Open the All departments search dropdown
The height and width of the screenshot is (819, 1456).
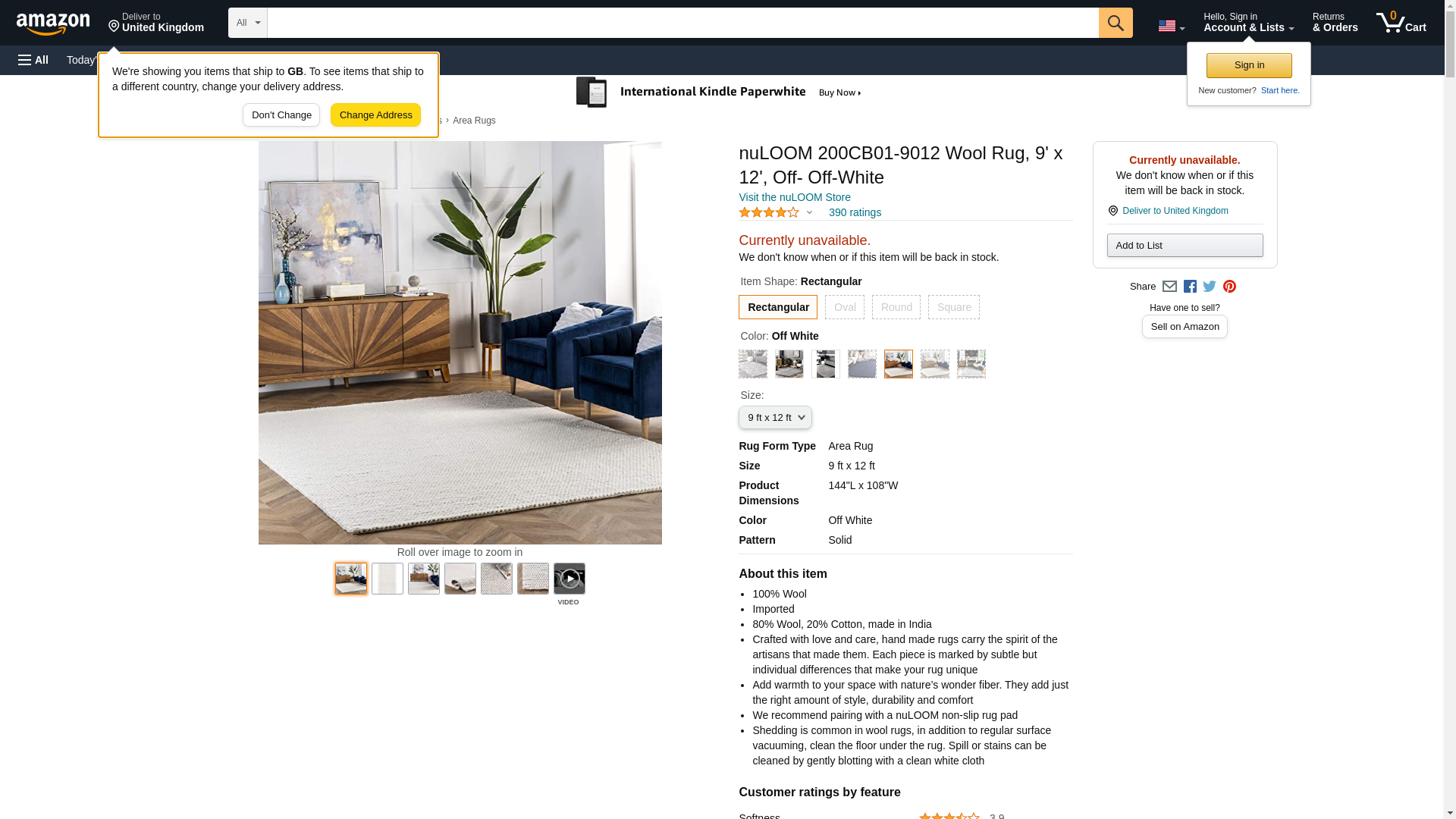pyautogui.click(x=247, y=23)
